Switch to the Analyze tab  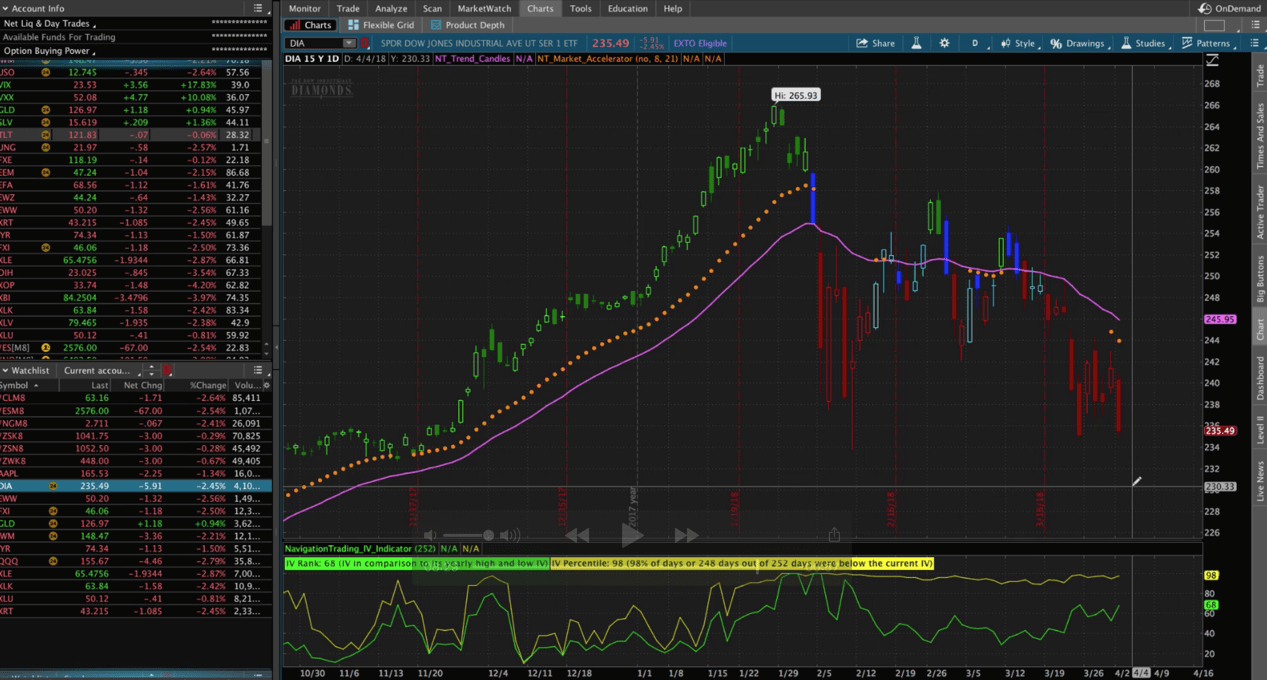[x=391, y=8]
